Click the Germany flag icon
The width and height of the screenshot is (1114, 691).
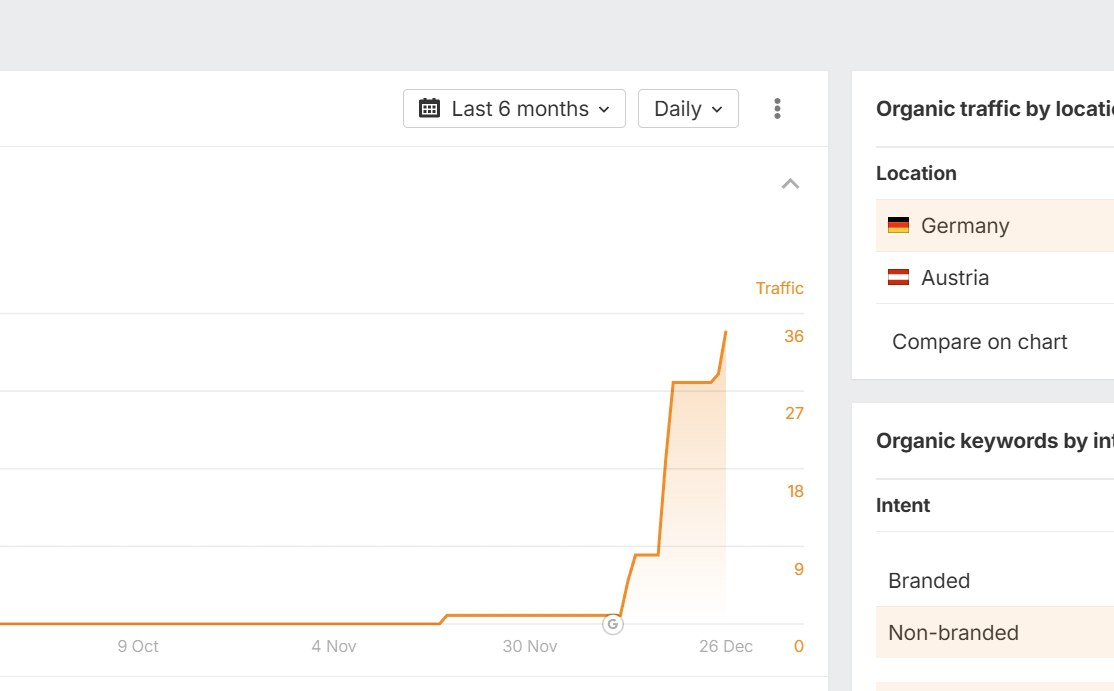click(898, 226)
